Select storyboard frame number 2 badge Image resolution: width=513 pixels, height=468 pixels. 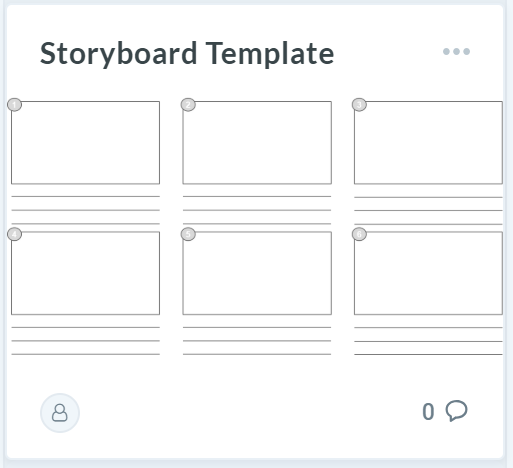pyautogui.click(x=188, y=105)
